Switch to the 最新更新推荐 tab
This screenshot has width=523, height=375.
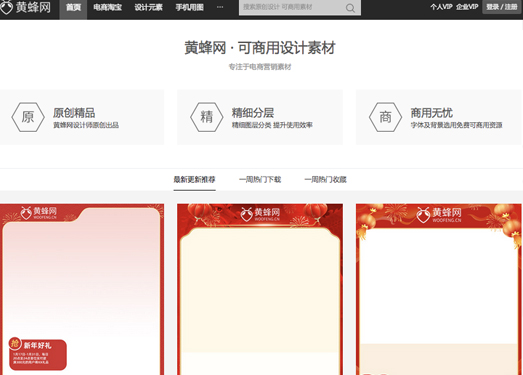194,179
